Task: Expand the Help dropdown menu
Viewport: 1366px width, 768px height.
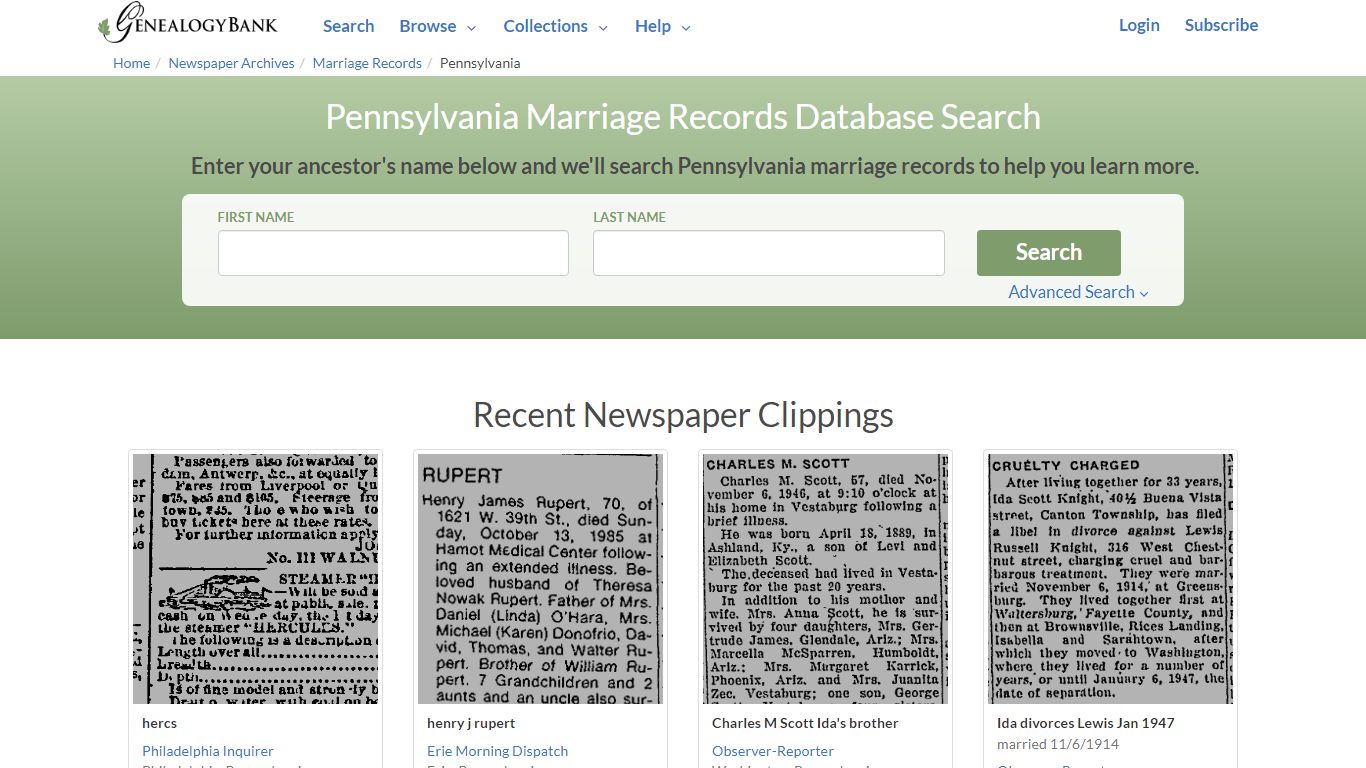Action: coord(663,26)
